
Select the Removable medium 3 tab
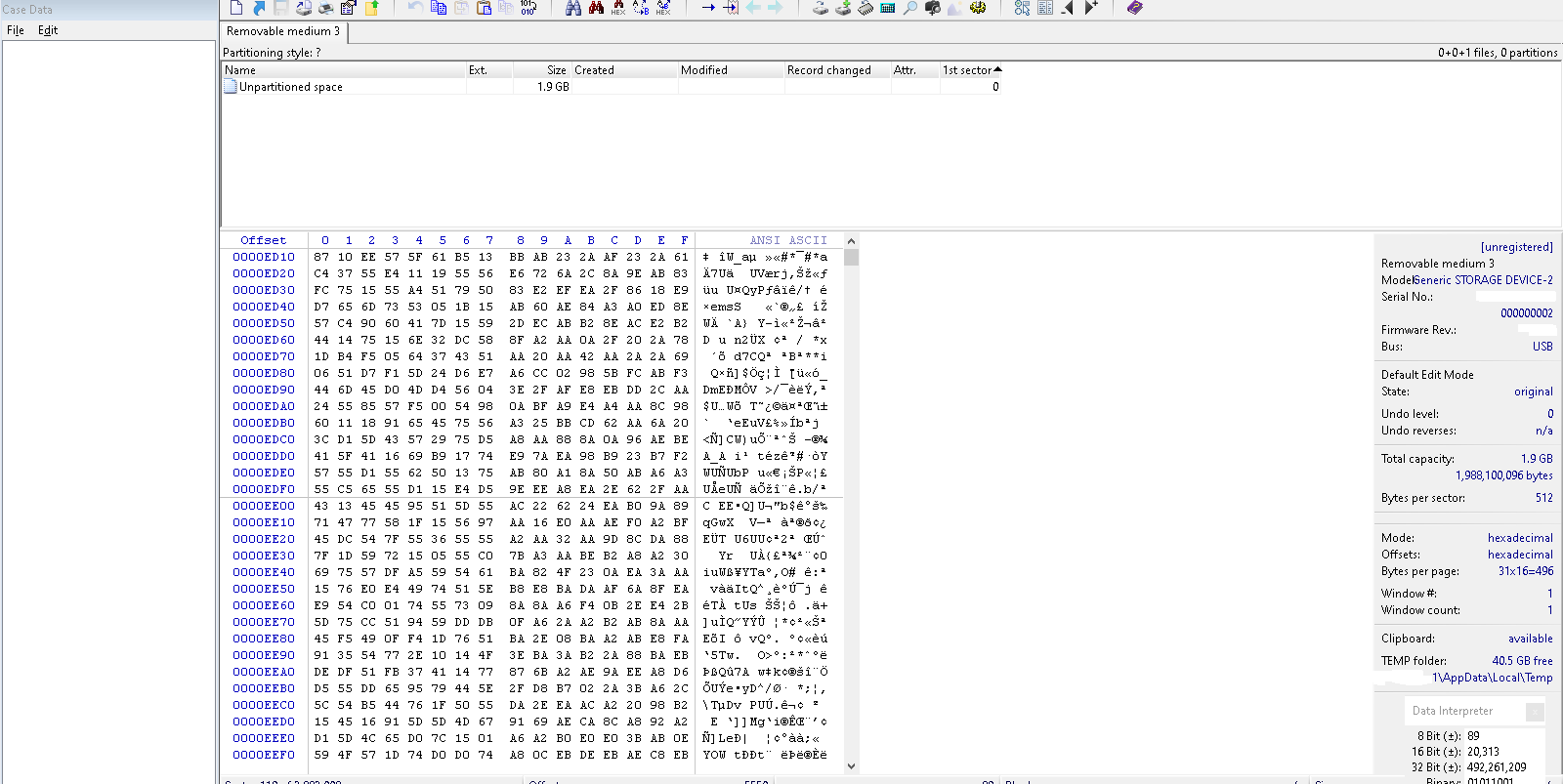click(283, 31)
